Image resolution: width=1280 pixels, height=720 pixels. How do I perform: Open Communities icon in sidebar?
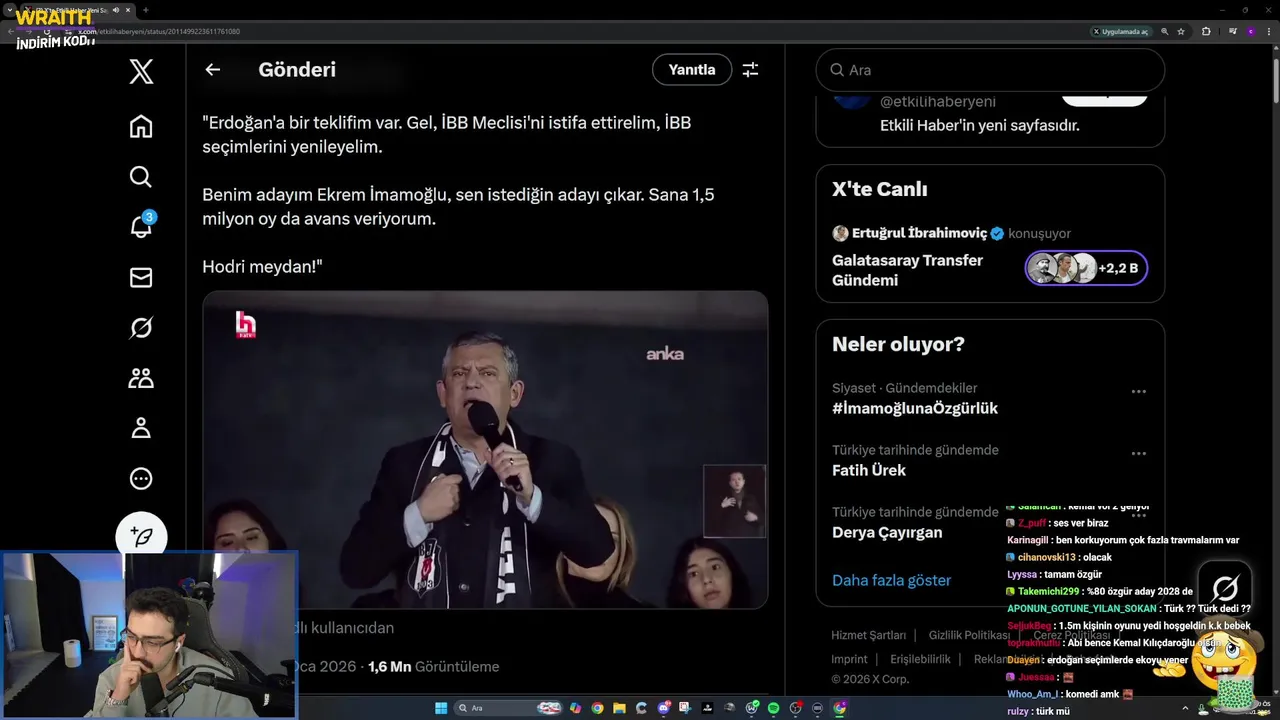141,378
